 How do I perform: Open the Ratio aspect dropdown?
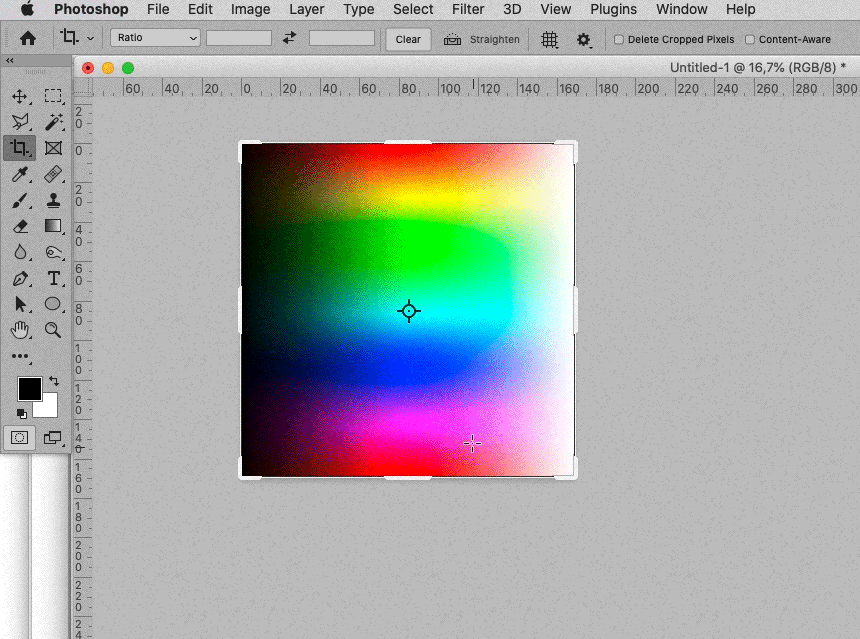tap(154, 37)
